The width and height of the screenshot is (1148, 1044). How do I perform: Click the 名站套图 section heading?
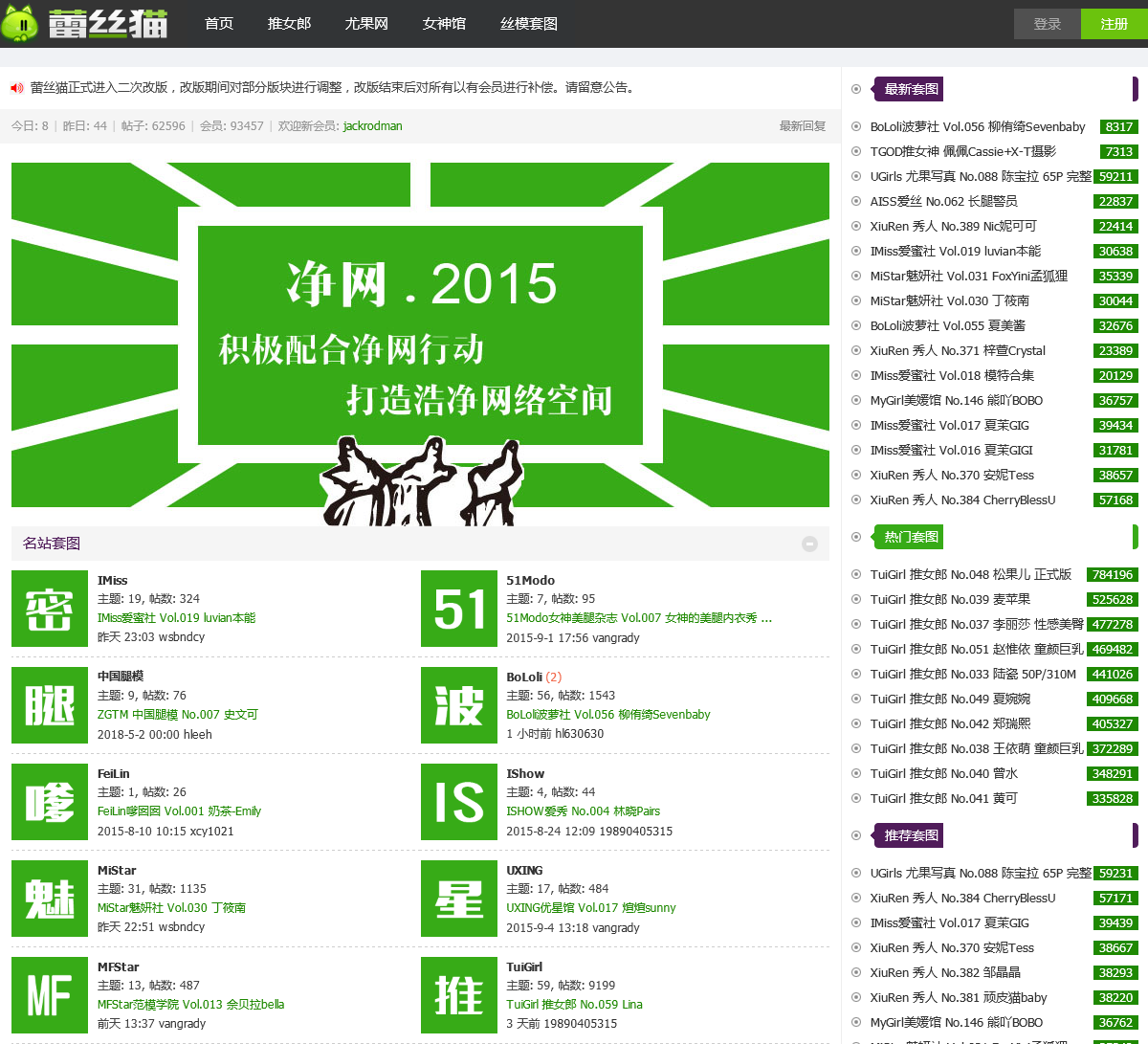[x=52, y=544]
